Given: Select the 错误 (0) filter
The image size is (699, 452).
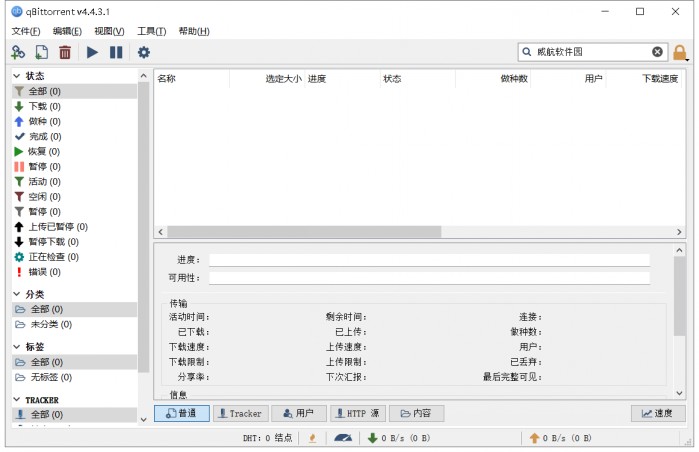Looking at the screenshot, I should 74,272.
